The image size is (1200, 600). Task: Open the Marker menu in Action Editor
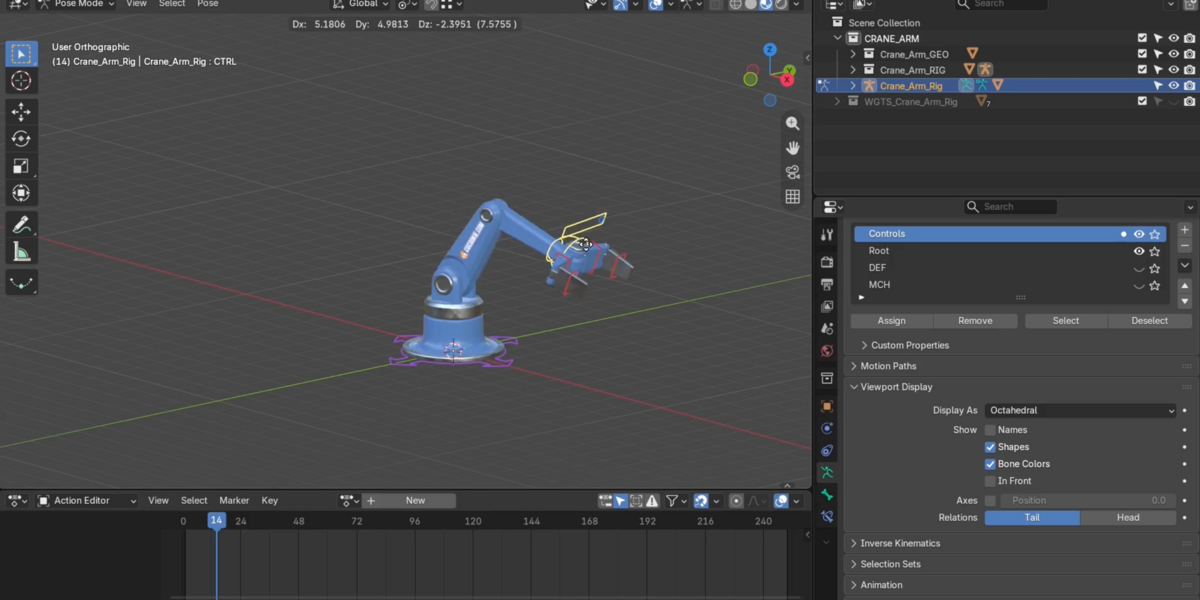click(234, 500)
